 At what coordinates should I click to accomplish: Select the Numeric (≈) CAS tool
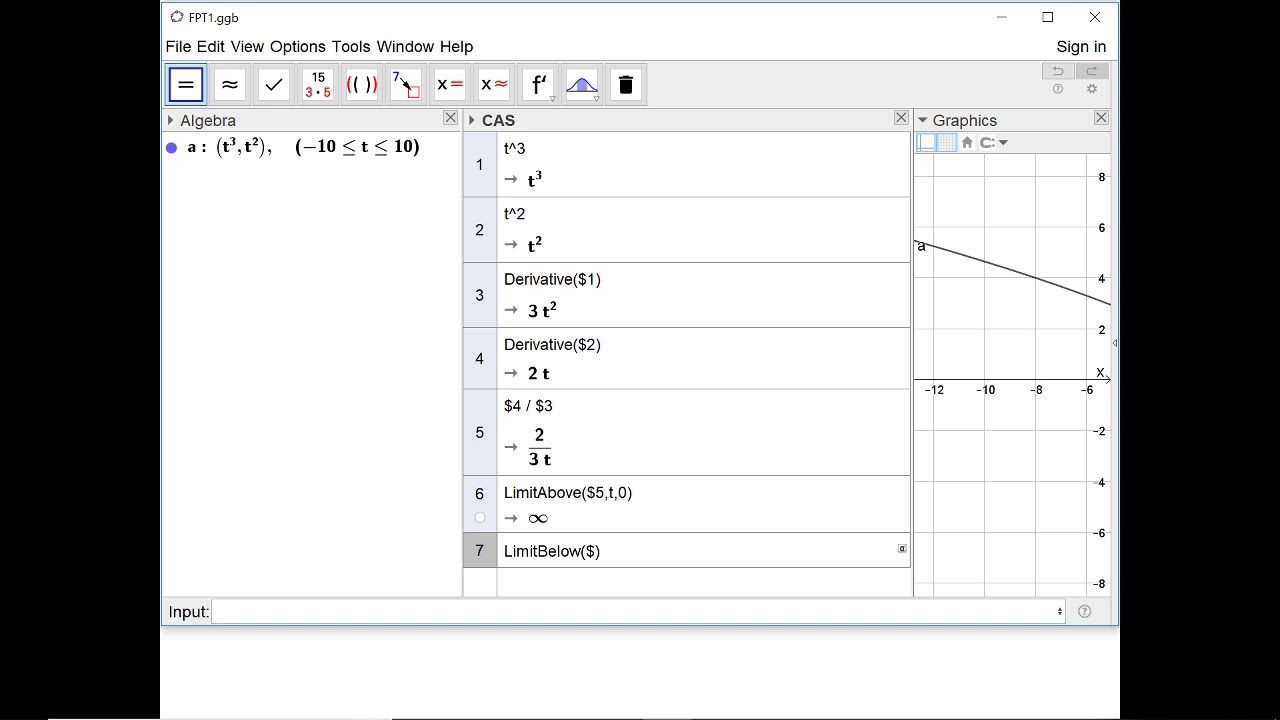point(230,85)
